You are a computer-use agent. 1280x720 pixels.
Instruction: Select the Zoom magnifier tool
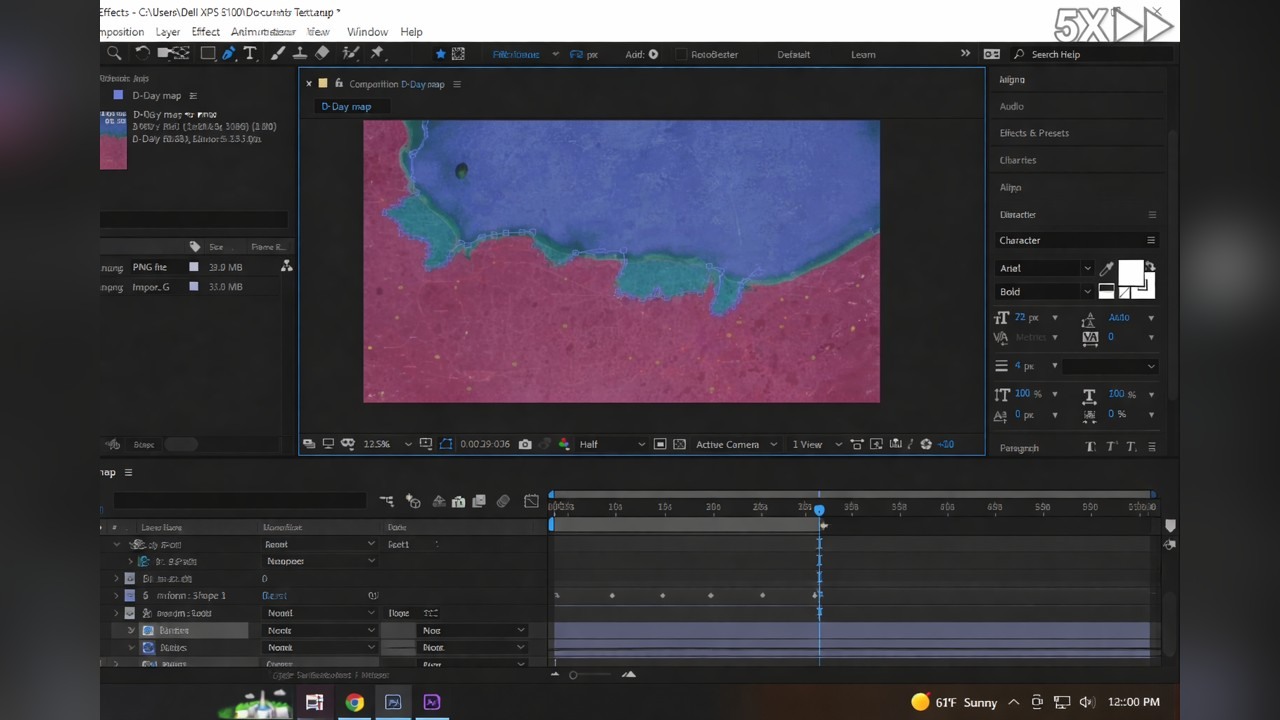(114, 54)
